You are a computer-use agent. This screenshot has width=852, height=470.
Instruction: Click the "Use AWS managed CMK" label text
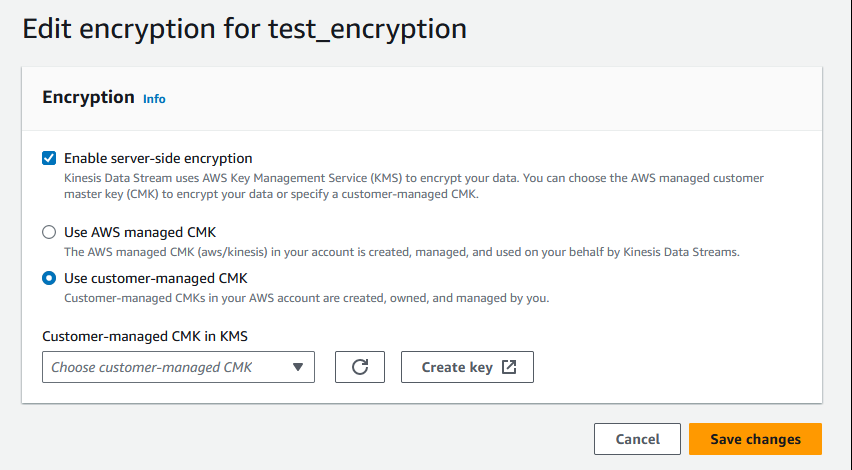tap(140, 232)
